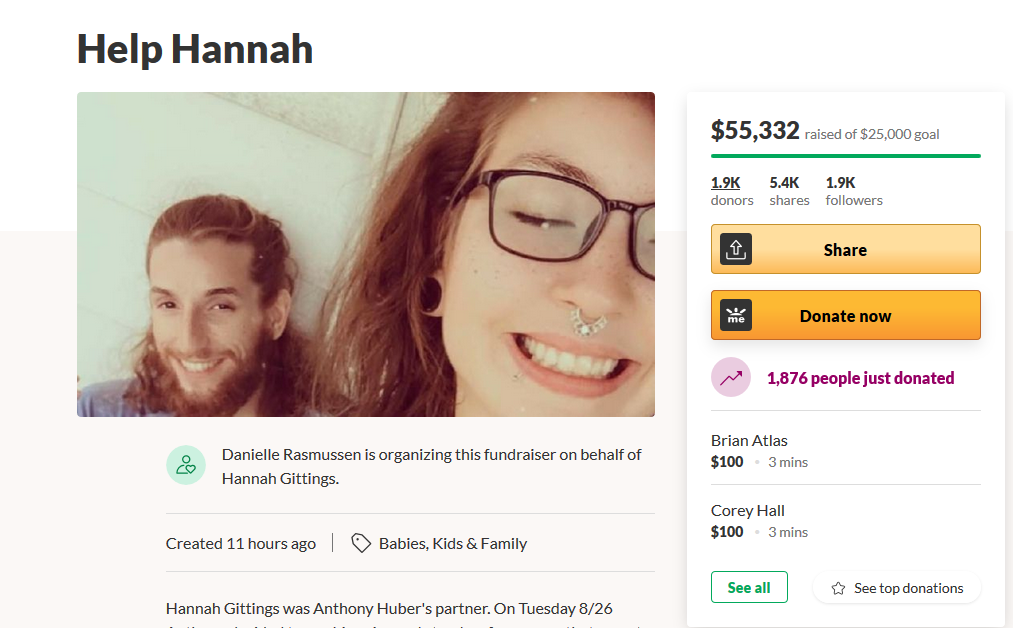Click the organizer beneficiary icon

click(x=186, y=465)
